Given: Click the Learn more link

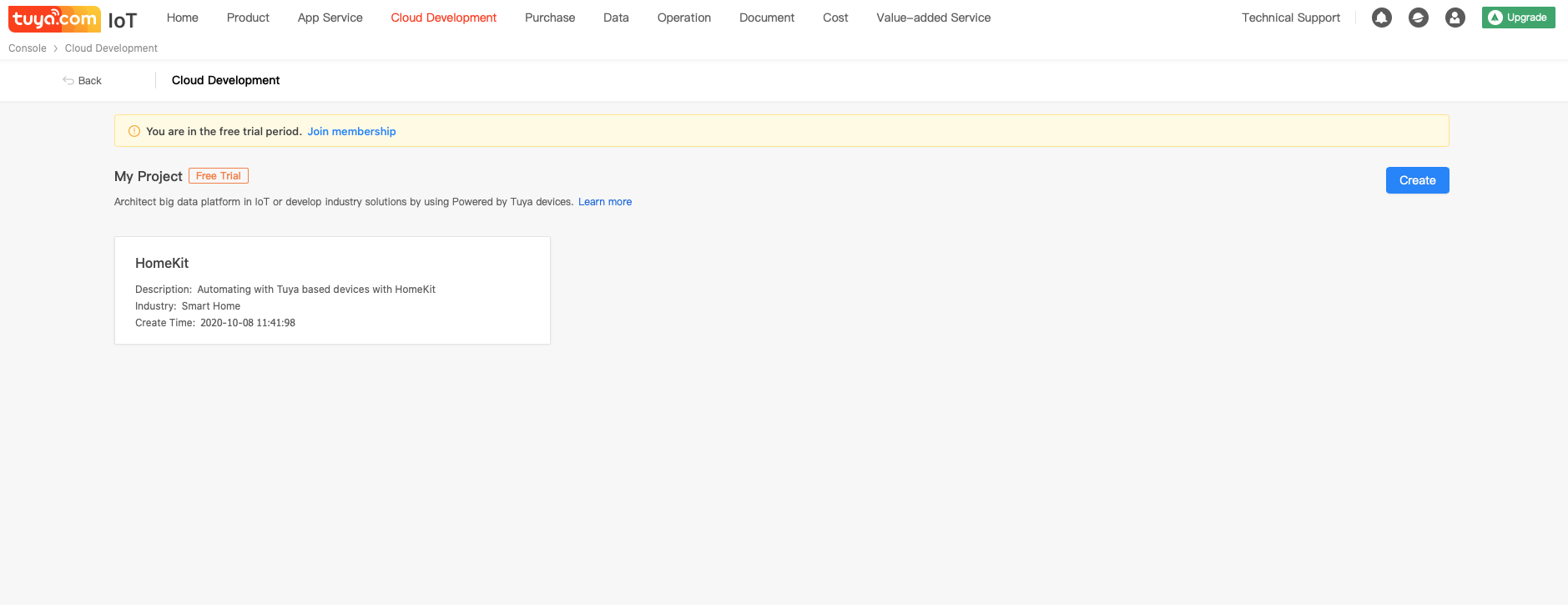Looking at the screenshot, I should click(605, 202).
